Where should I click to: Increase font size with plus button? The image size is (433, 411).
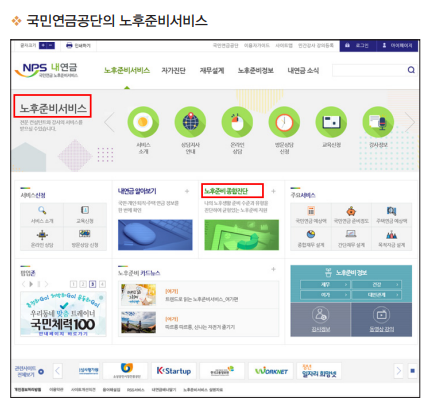[43, 45]
